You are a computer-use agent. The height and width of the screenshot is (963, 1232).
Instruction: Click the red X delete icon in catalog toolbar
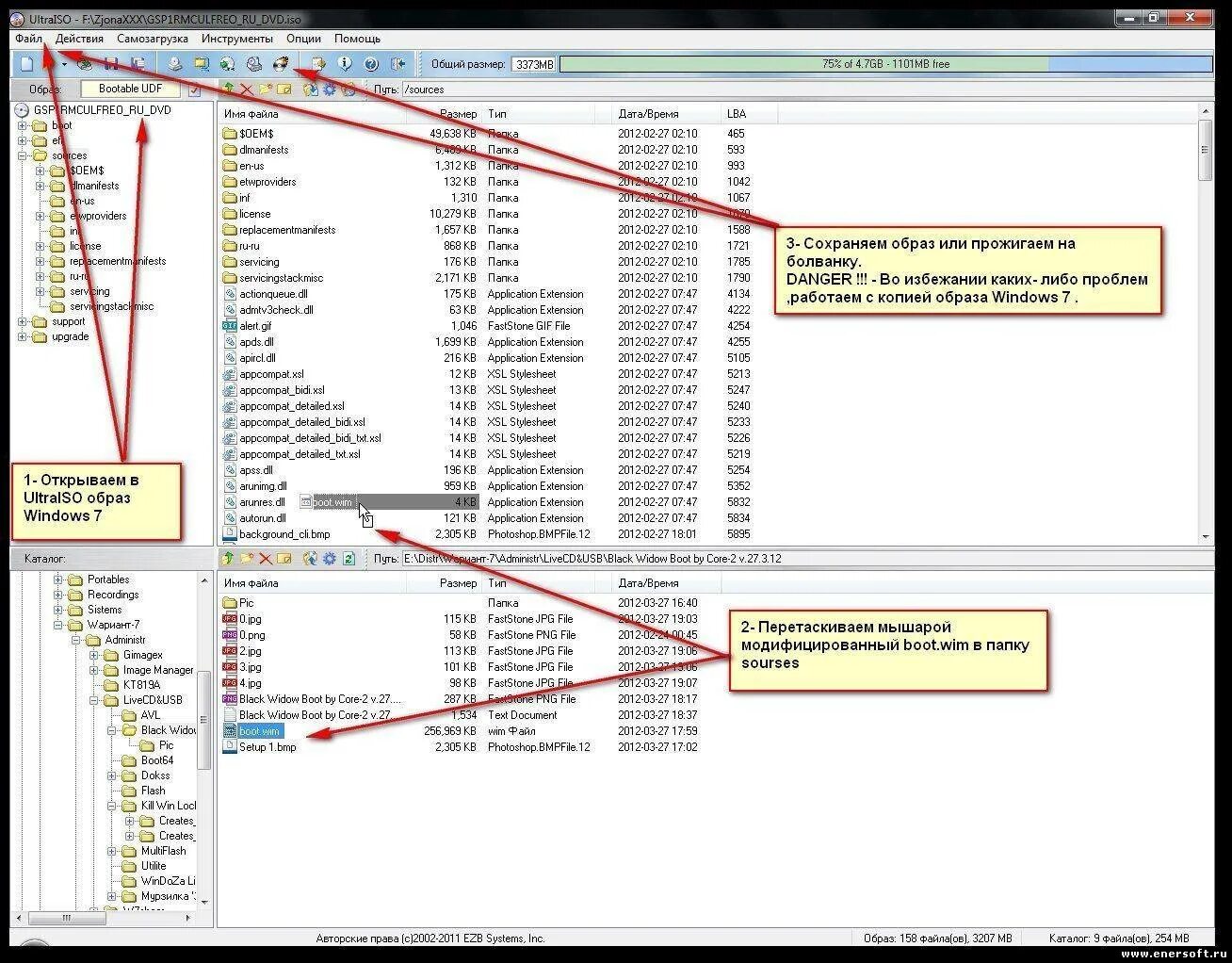[265, 559]
